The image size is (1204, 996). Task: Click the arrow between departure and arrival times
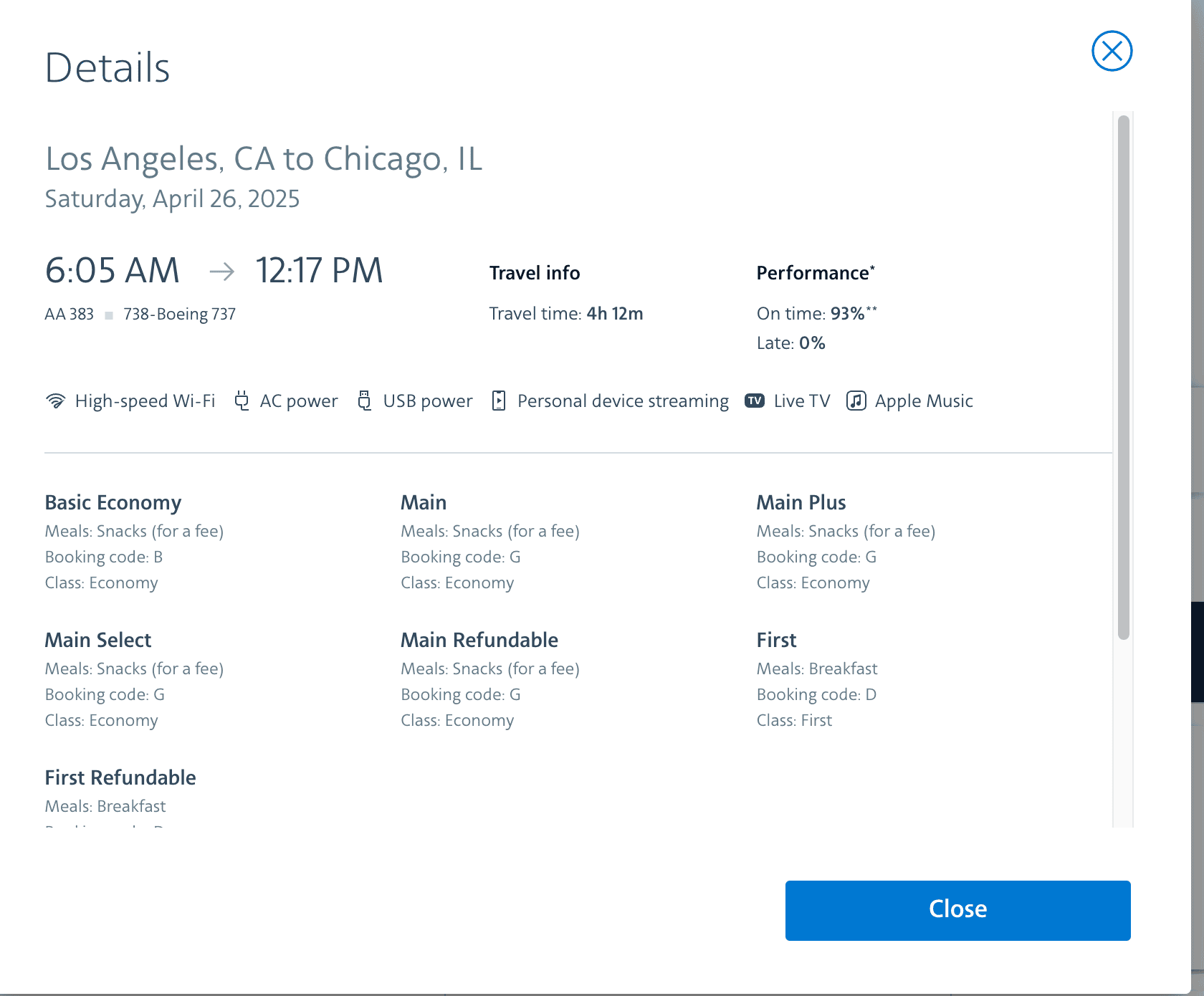click(221, 271)
